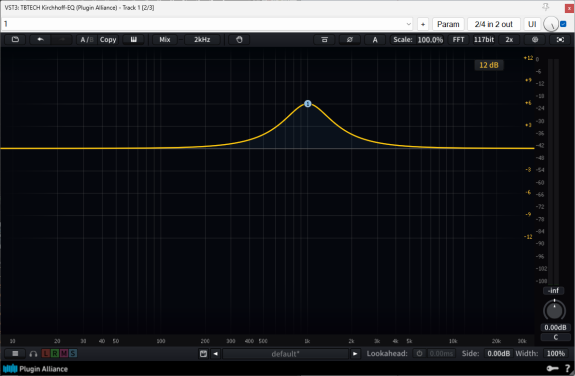Image resolution: width=575 pixels, height=376 pixels.
Task: Toggle the phase invert icon
Action: coord(349,40)
